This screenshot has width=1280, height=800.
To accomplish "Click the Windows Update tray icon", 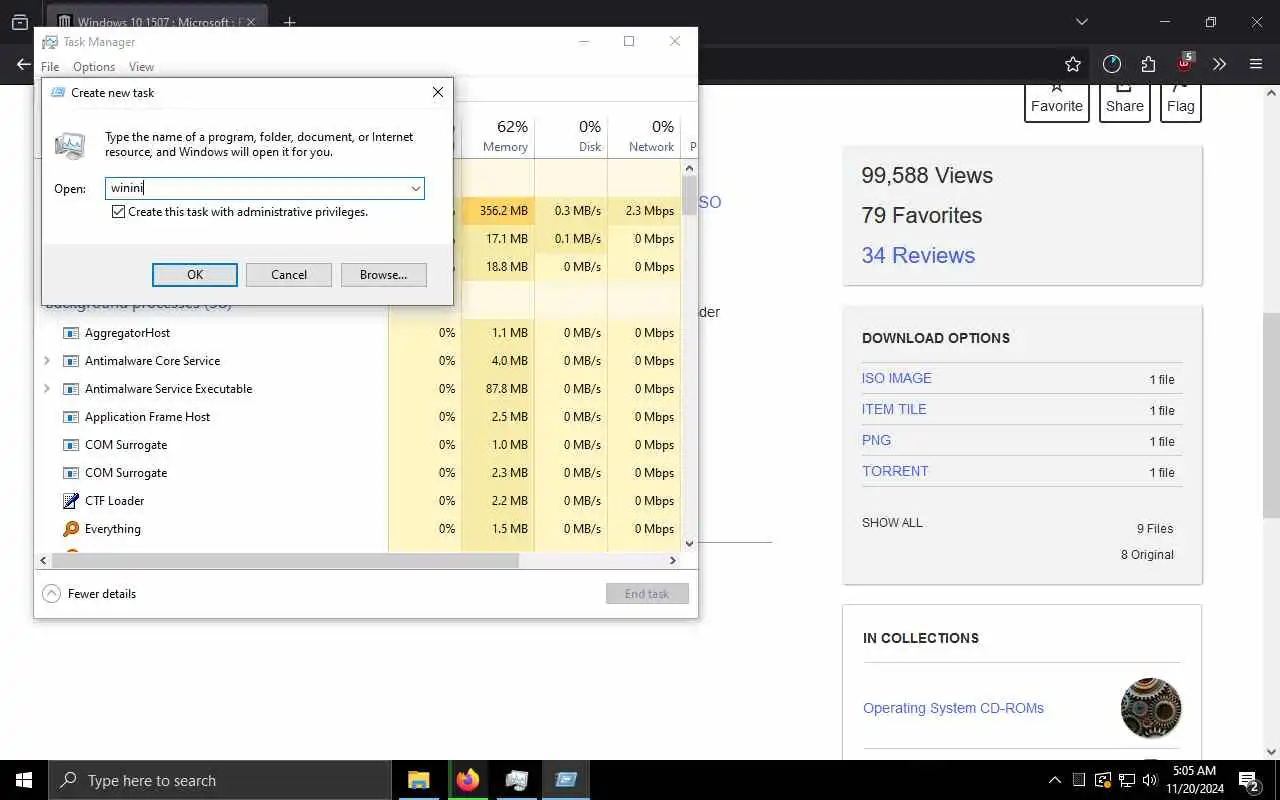I will pyautogui.click(x=1102, y=780).
